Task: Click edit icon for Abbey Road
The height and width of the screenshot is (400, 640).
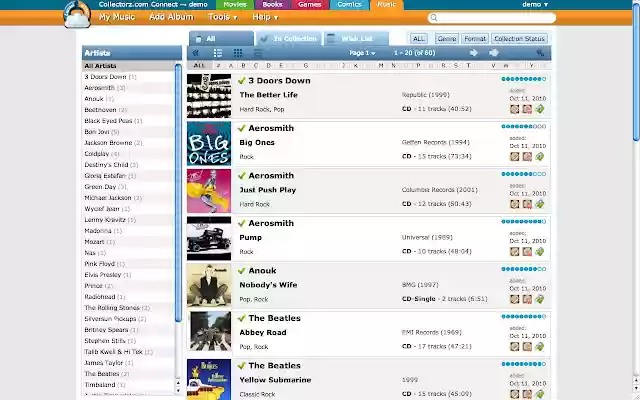Action: pyautogui.click(x=515, y=347)
